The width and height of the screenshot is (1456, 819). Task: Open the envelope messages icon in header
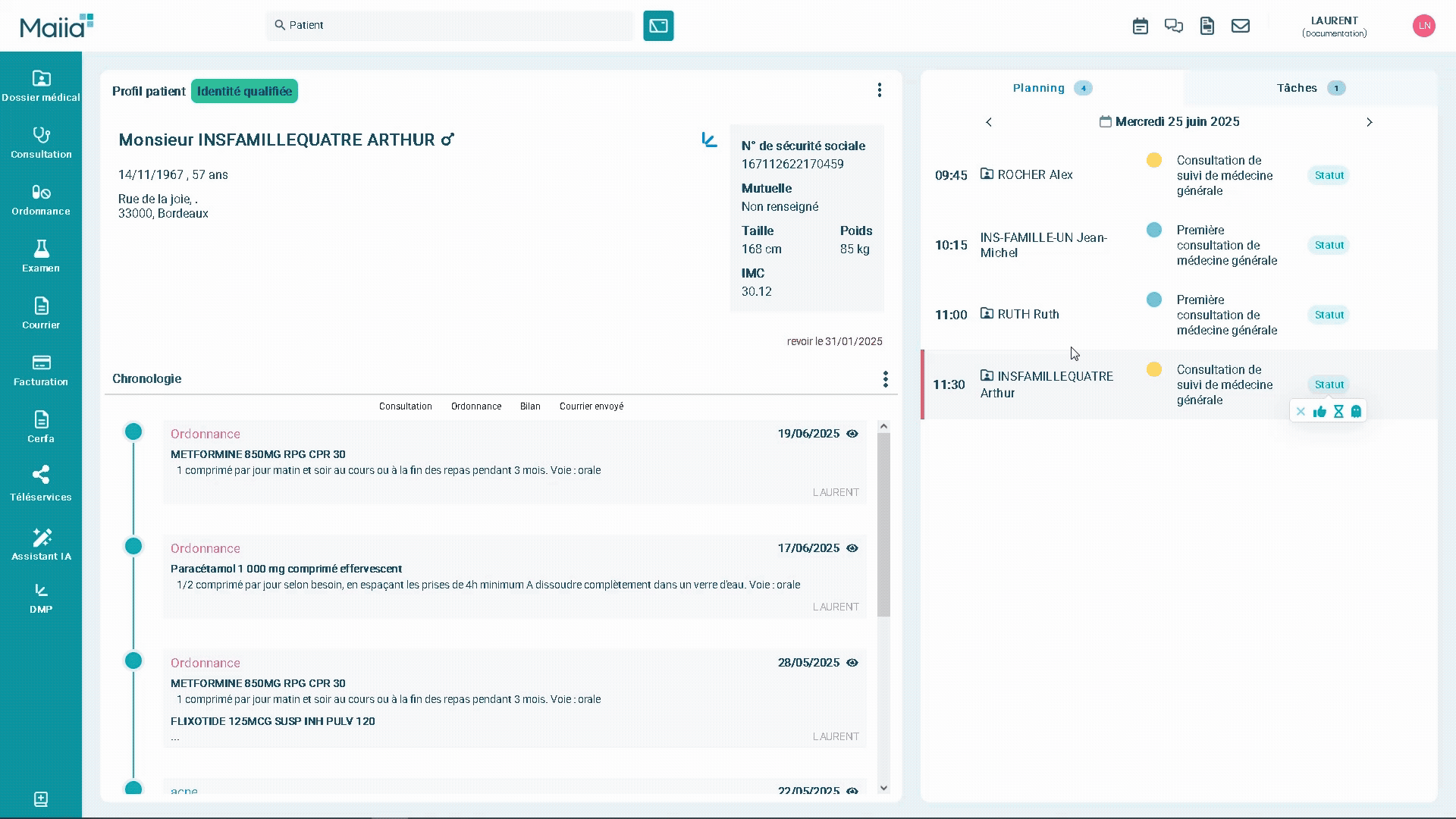[1240, 27]
